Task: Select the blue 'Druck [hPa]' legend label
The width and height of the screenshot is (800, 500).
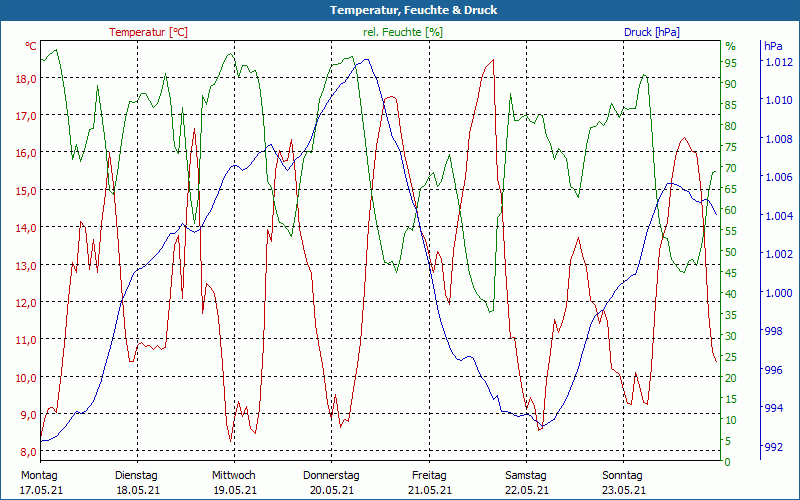Action: (652, 32)
